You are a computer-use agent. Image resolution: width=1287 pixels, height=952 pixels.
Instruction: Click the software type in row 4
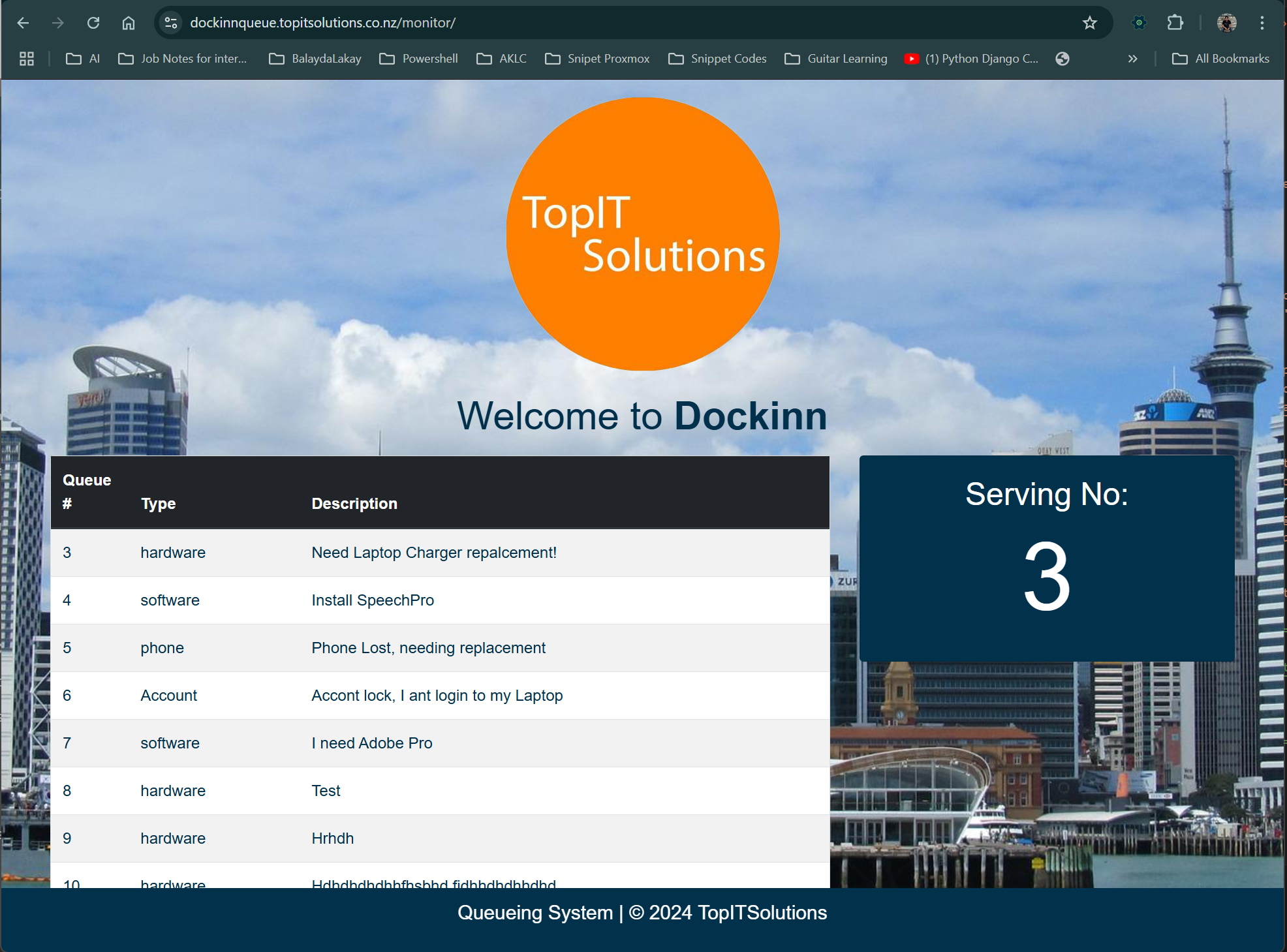(x=170, y=600)
